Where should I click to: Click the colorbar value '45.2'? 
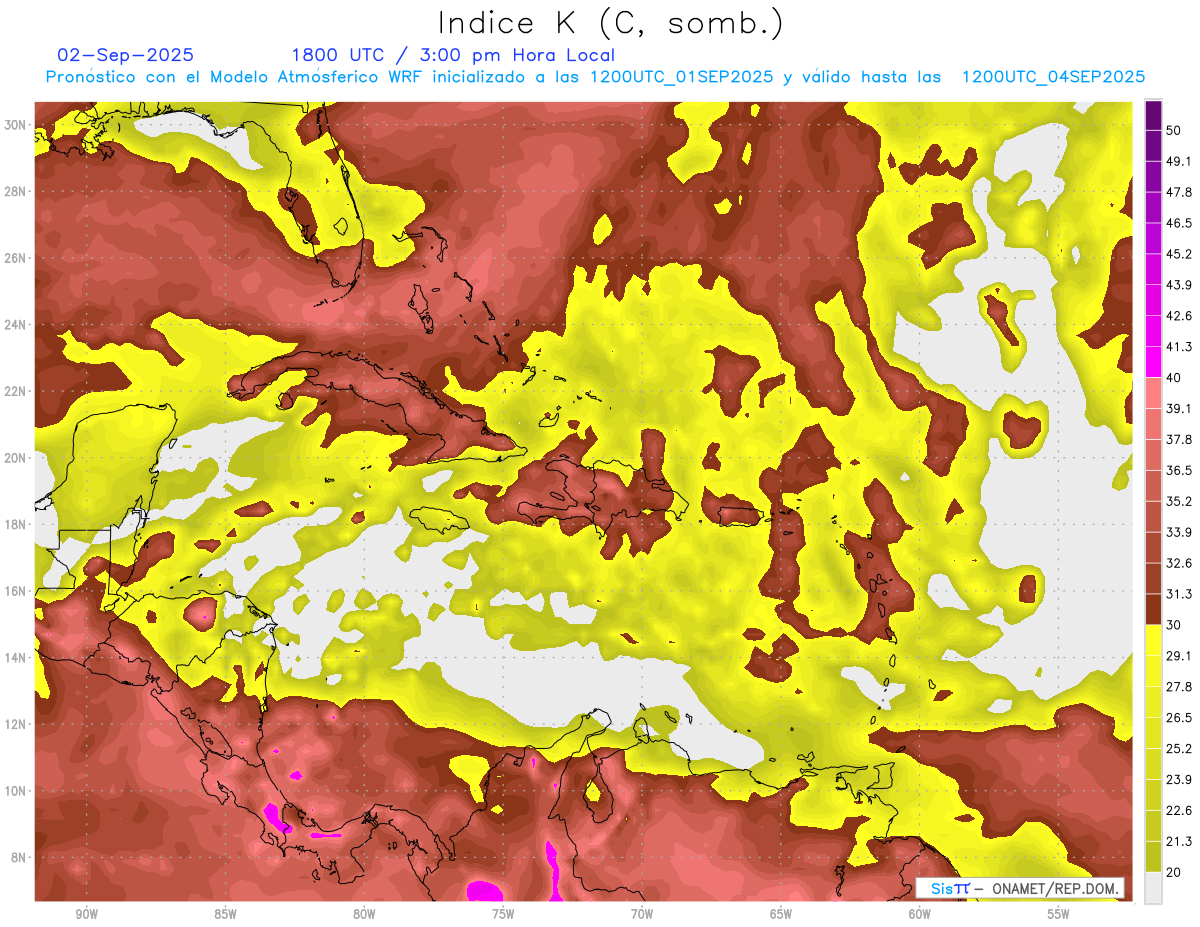tap(1179, 255)
